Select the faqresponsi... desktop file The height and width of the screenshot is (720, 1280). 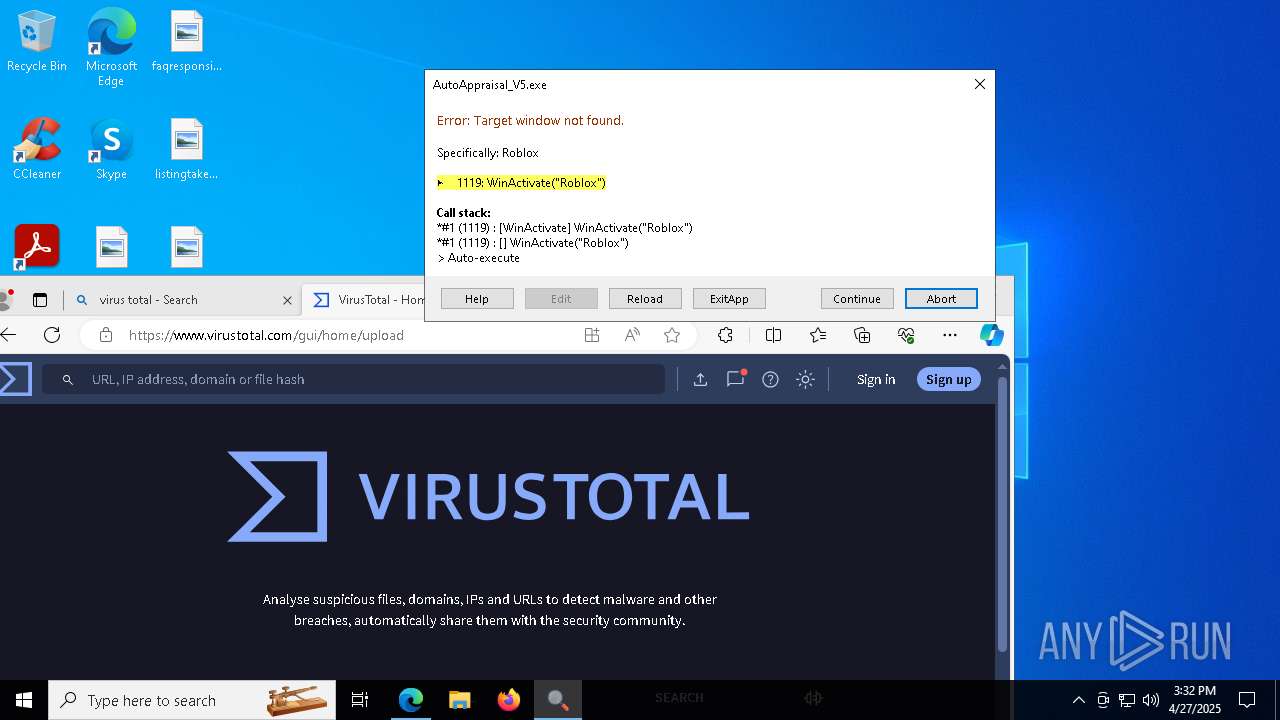pos(187,42)
